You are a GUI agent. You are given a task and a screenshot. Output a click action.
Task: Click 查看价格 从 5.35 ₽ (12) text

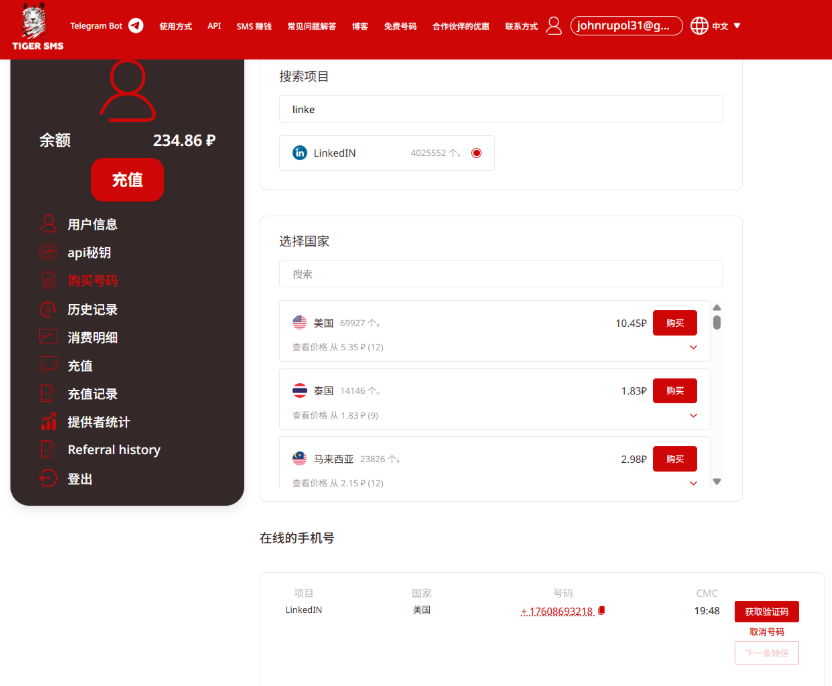(337, 347)
